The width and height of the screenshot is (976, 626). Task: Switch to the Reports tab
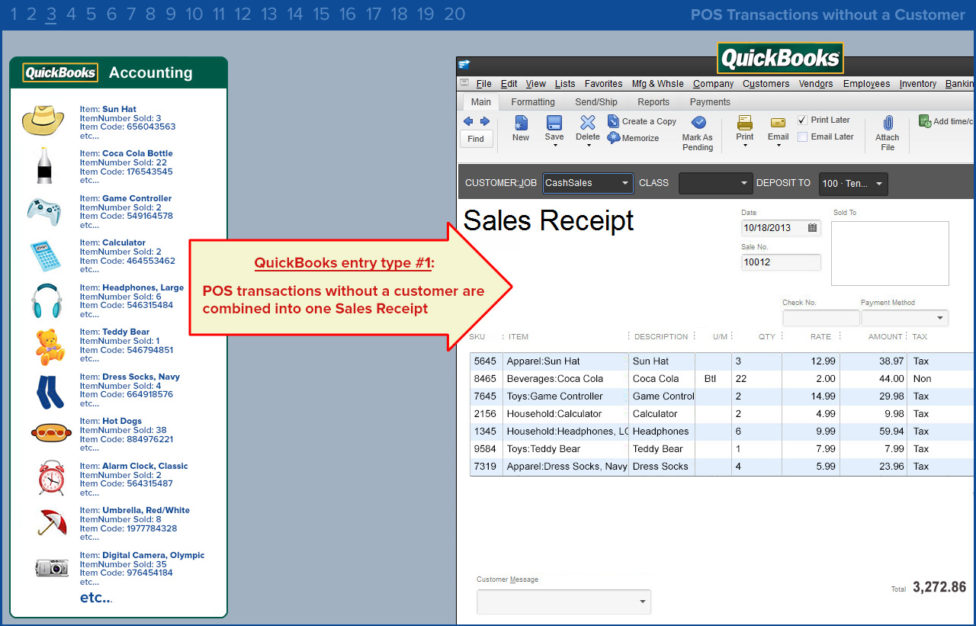coord(654,102)
